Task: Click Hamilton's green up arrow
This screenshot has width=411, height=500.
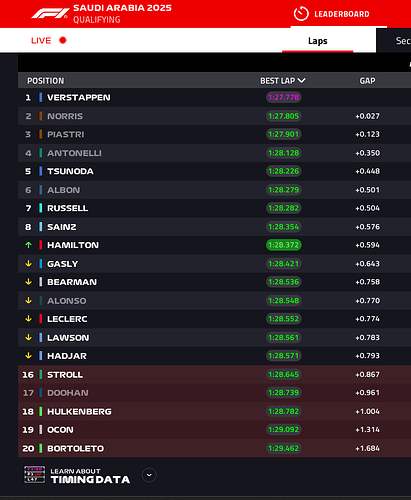Action: click(x=28, y=245)
